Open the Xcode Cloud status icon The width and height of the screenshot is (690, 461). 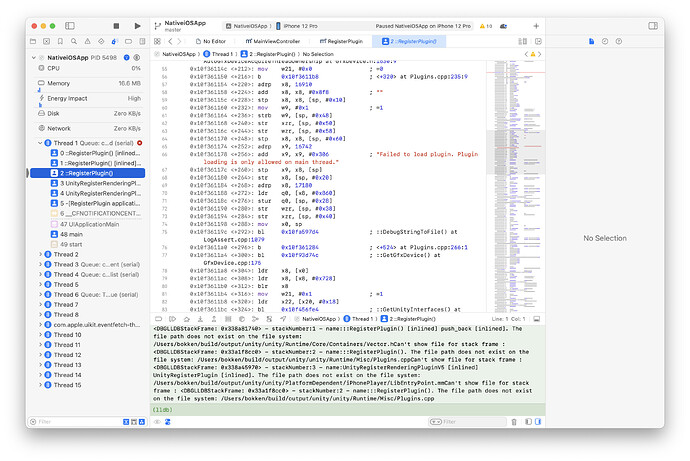(x=503, y=26)
